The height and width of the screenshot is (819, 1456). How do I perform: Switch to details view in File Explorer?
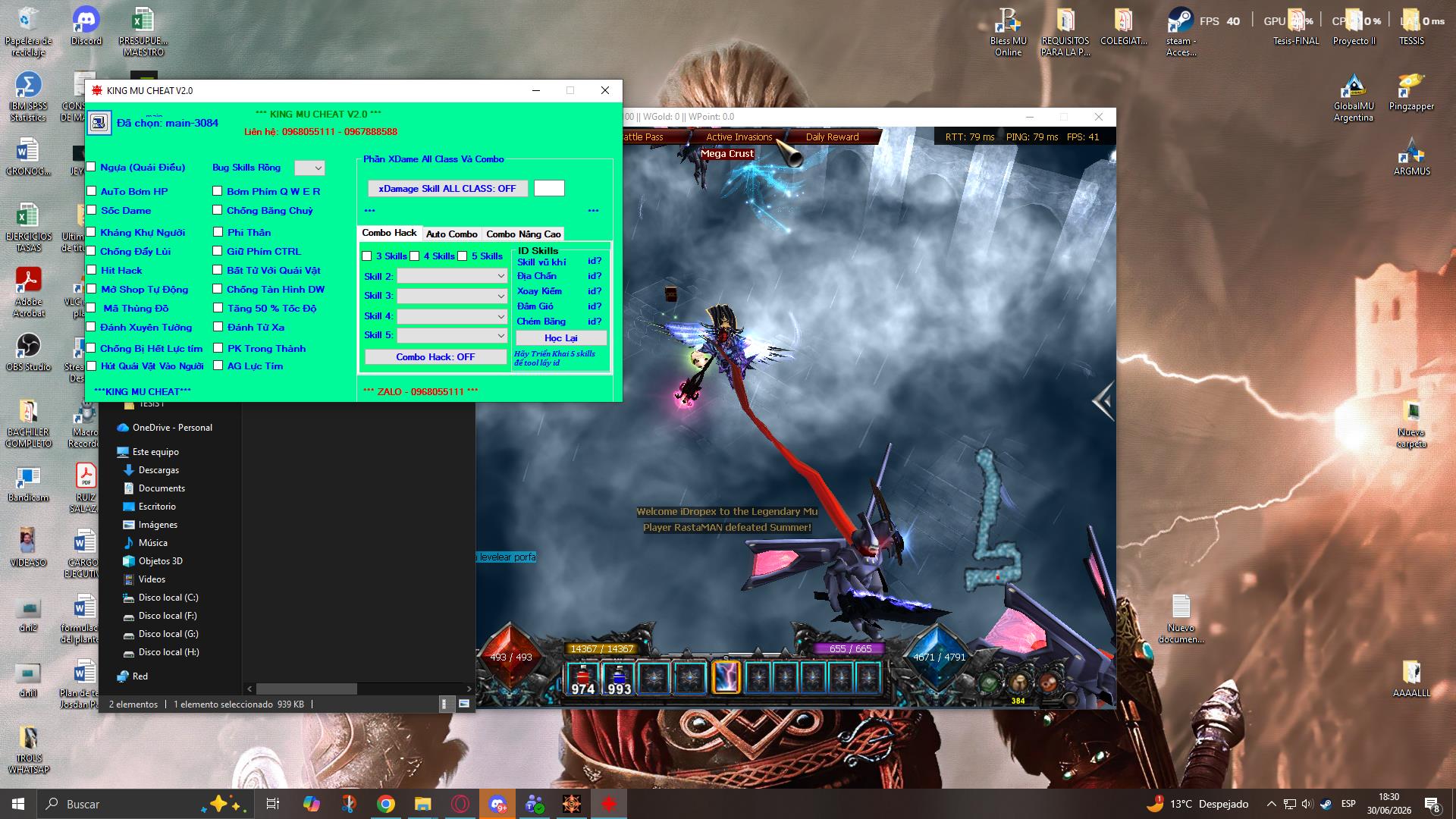(x=444, y=704)
